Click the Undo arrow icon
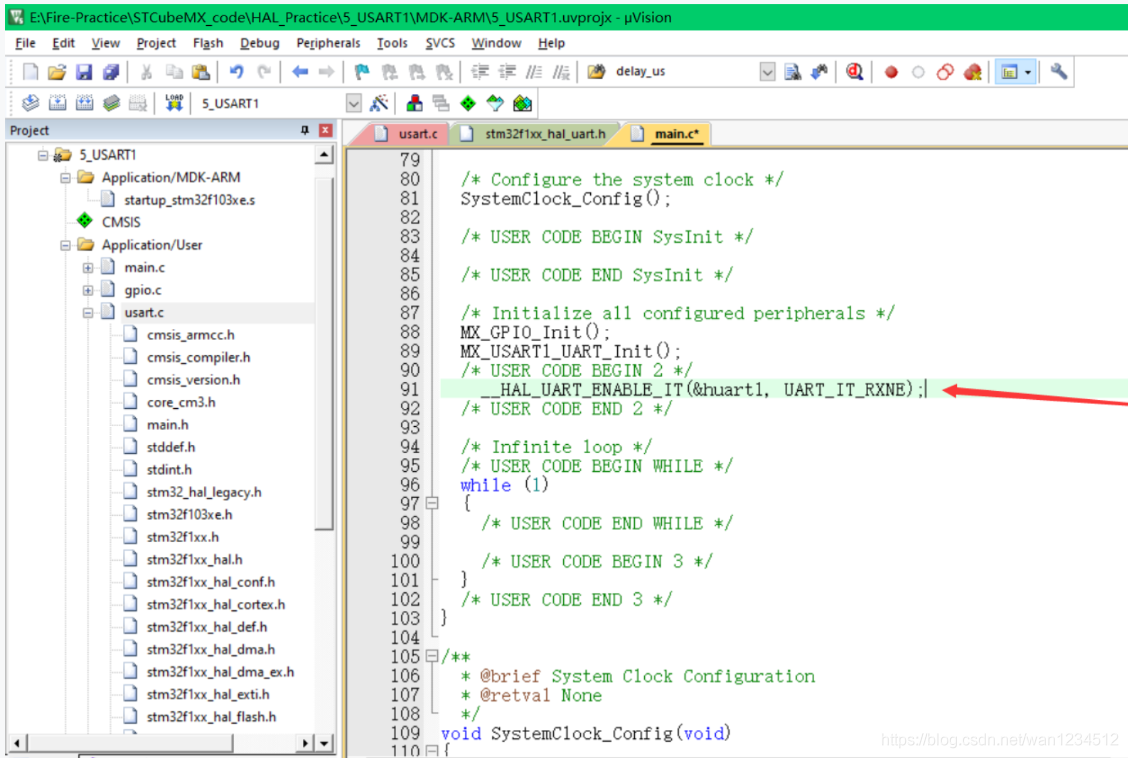The image size is (1128, 758). (x=236, y=72)
